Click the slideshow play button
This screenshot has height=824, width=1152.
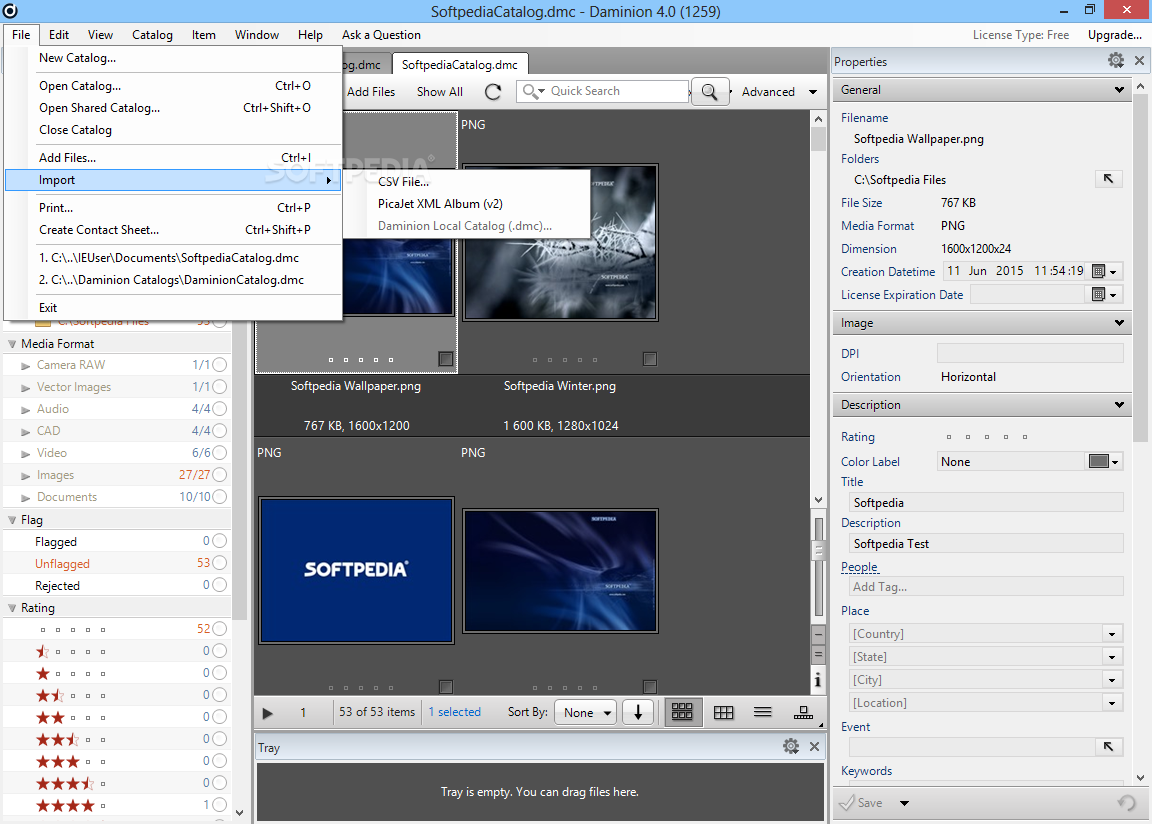tap(267, 713)
